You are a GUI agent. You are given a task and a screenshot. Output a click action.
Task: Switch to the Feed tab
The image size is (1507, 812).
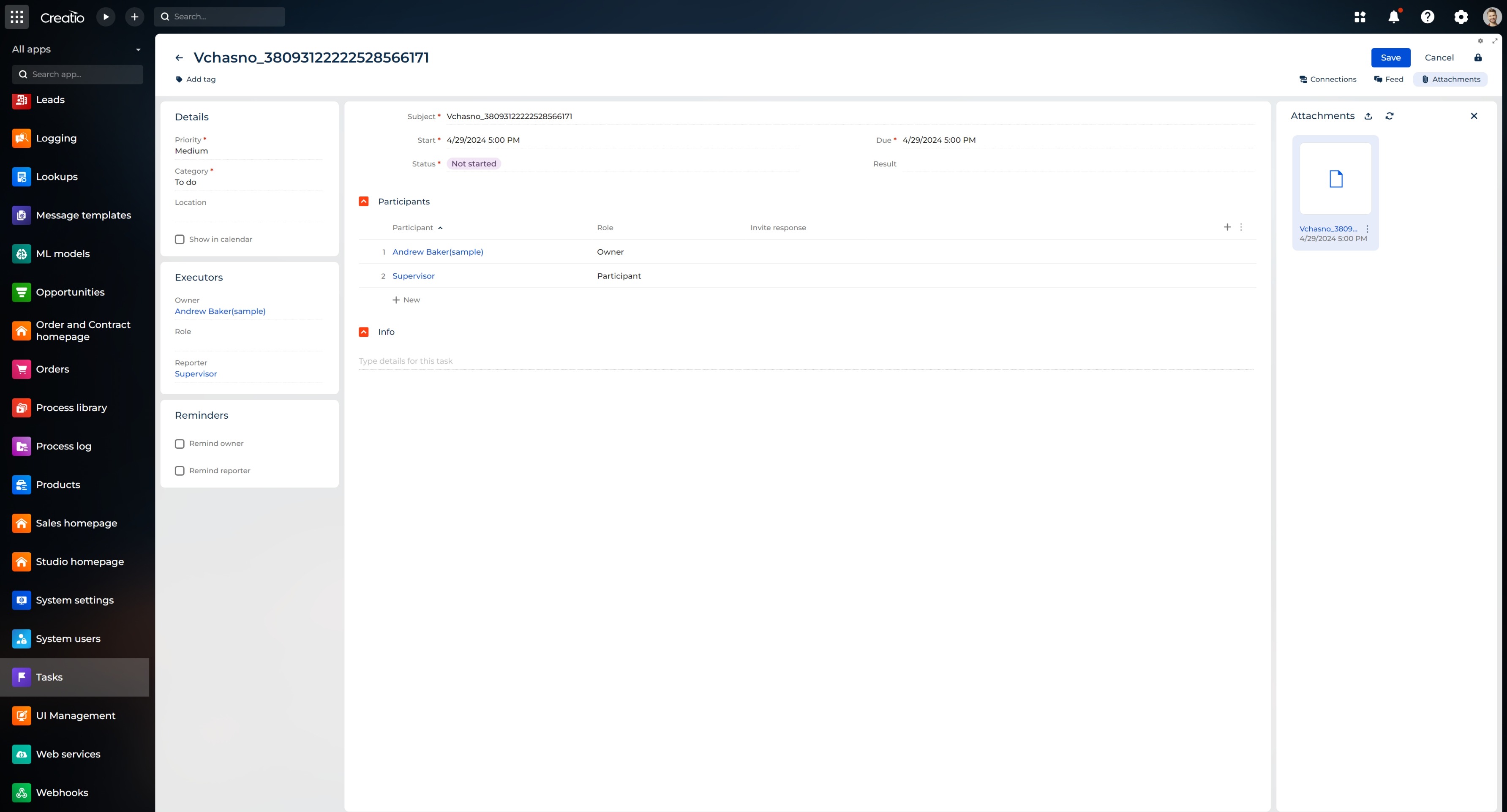pos(1388,79)
